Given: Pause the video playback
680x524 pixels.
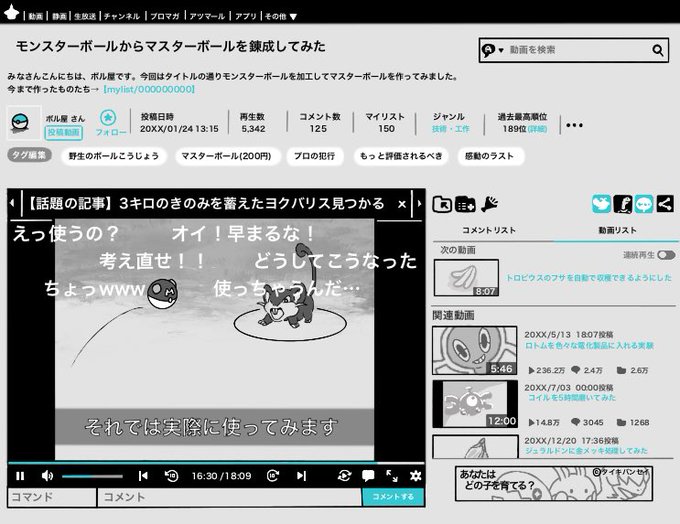Looking at the screenshot, I should [x=20, y=476].
